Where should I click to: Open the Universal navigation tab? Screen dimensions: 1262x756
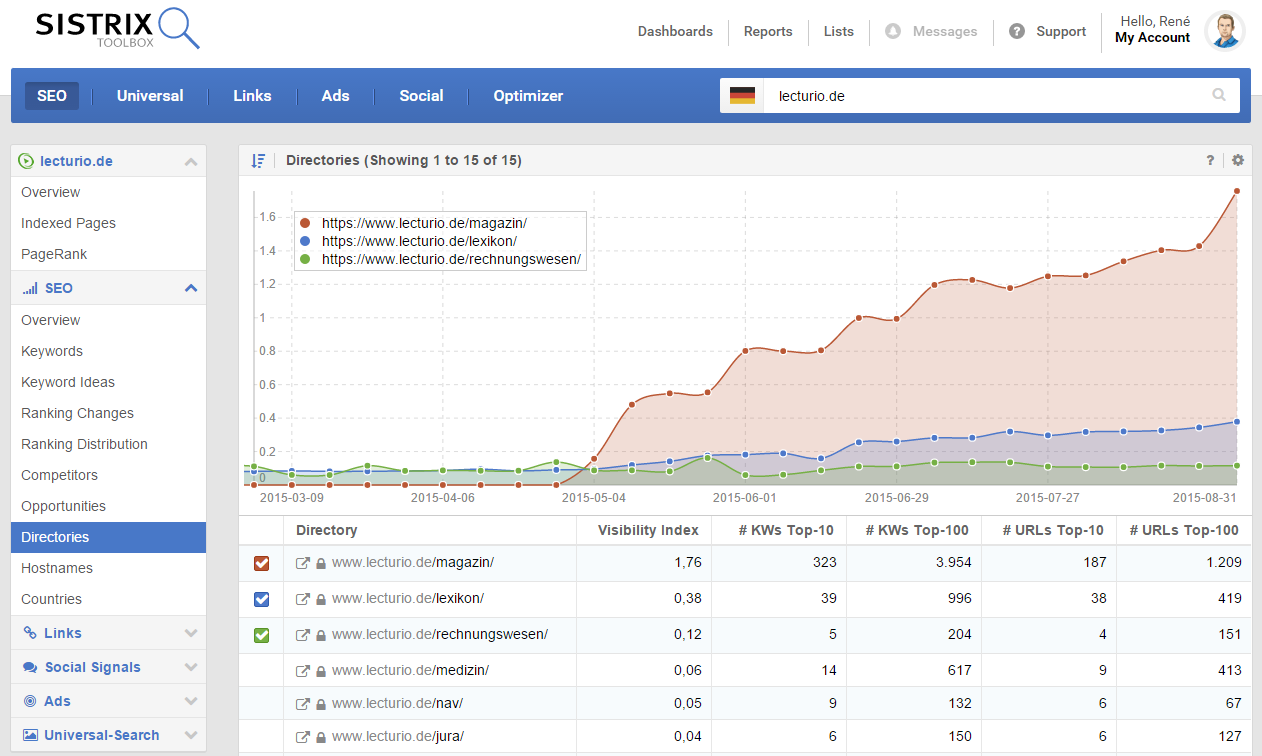[150, 96]
